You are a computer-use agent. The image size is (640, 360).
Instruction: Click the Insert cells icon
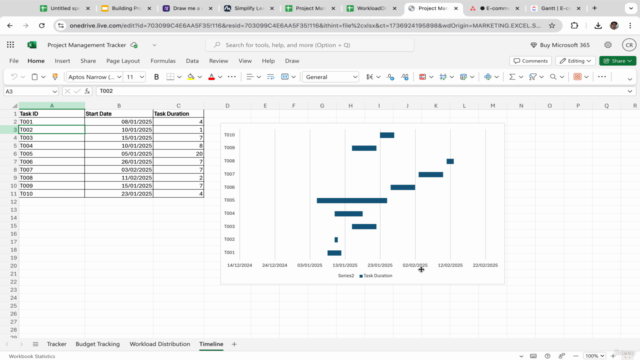click(488, 77)
